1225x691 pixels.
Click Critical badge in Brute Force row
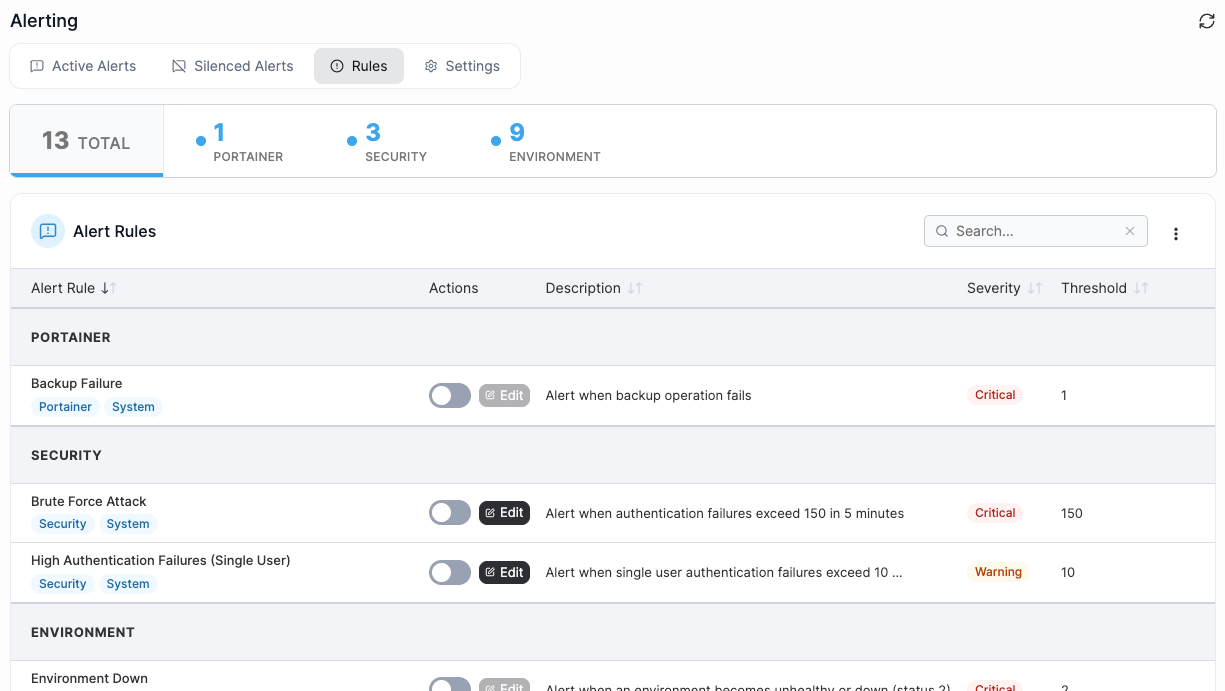[x=995, y=513]
